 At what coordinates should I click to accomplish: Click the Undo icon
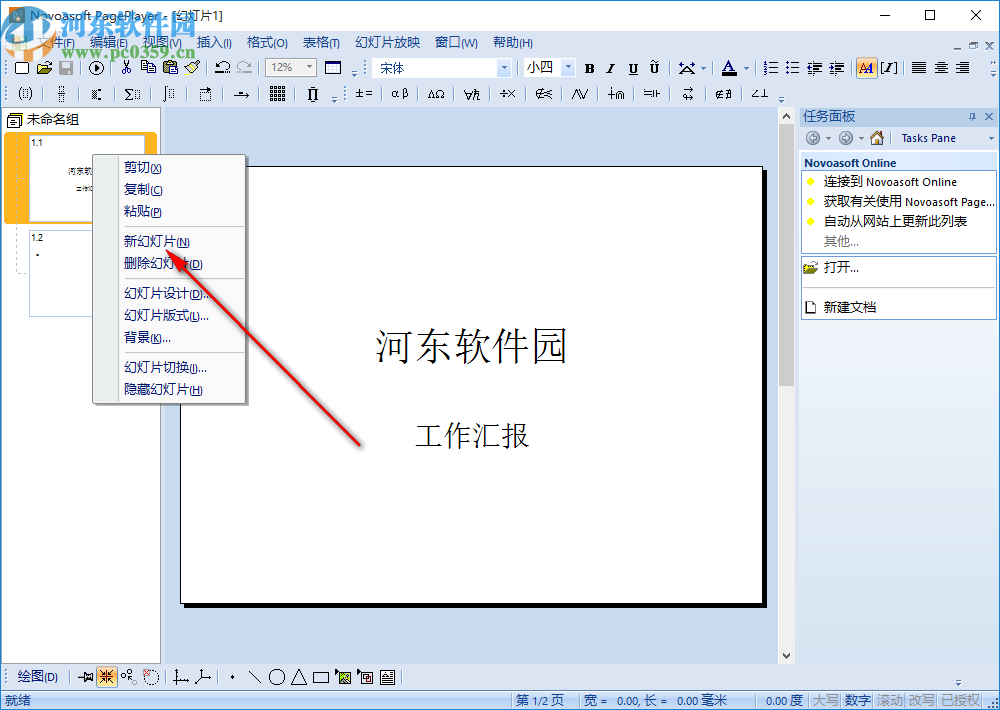(x=222, y=67)
